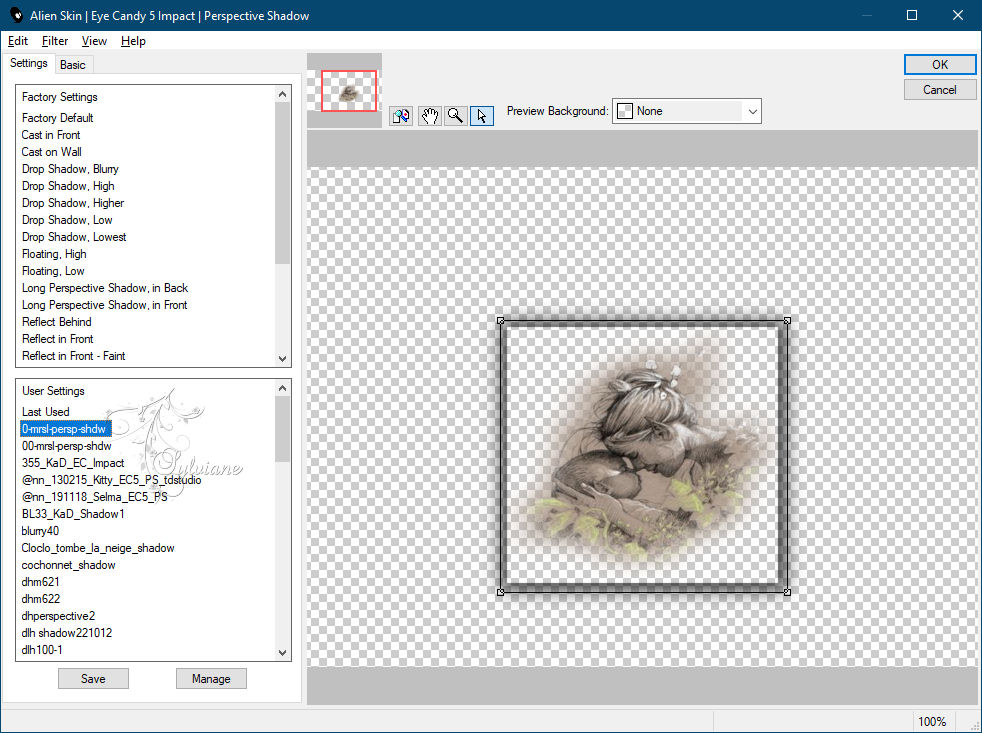Open the Filter menu
This screenshot has width=982, height=733.
tap(55, 41)
